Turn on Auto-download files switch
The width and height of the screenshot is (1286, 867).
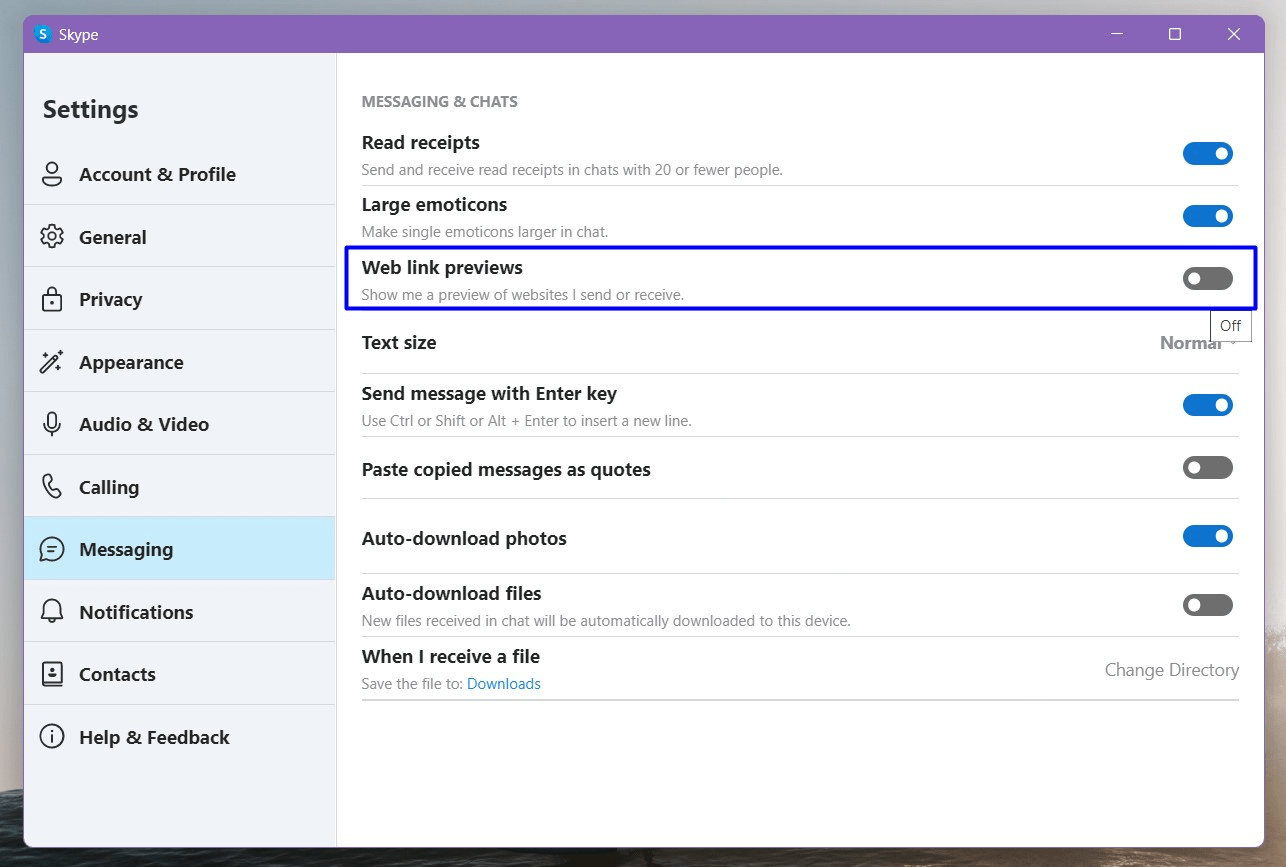1207,605
